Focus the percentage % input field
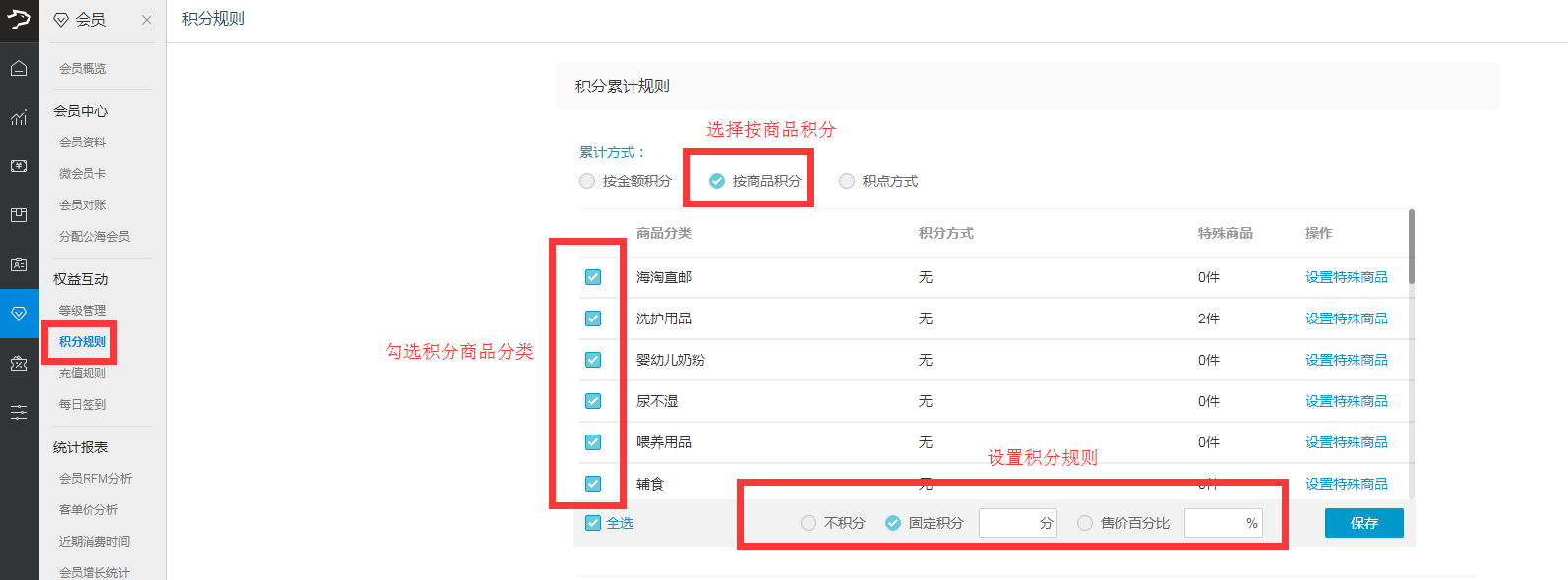Screen dimensions: 1568x580 1224,523
